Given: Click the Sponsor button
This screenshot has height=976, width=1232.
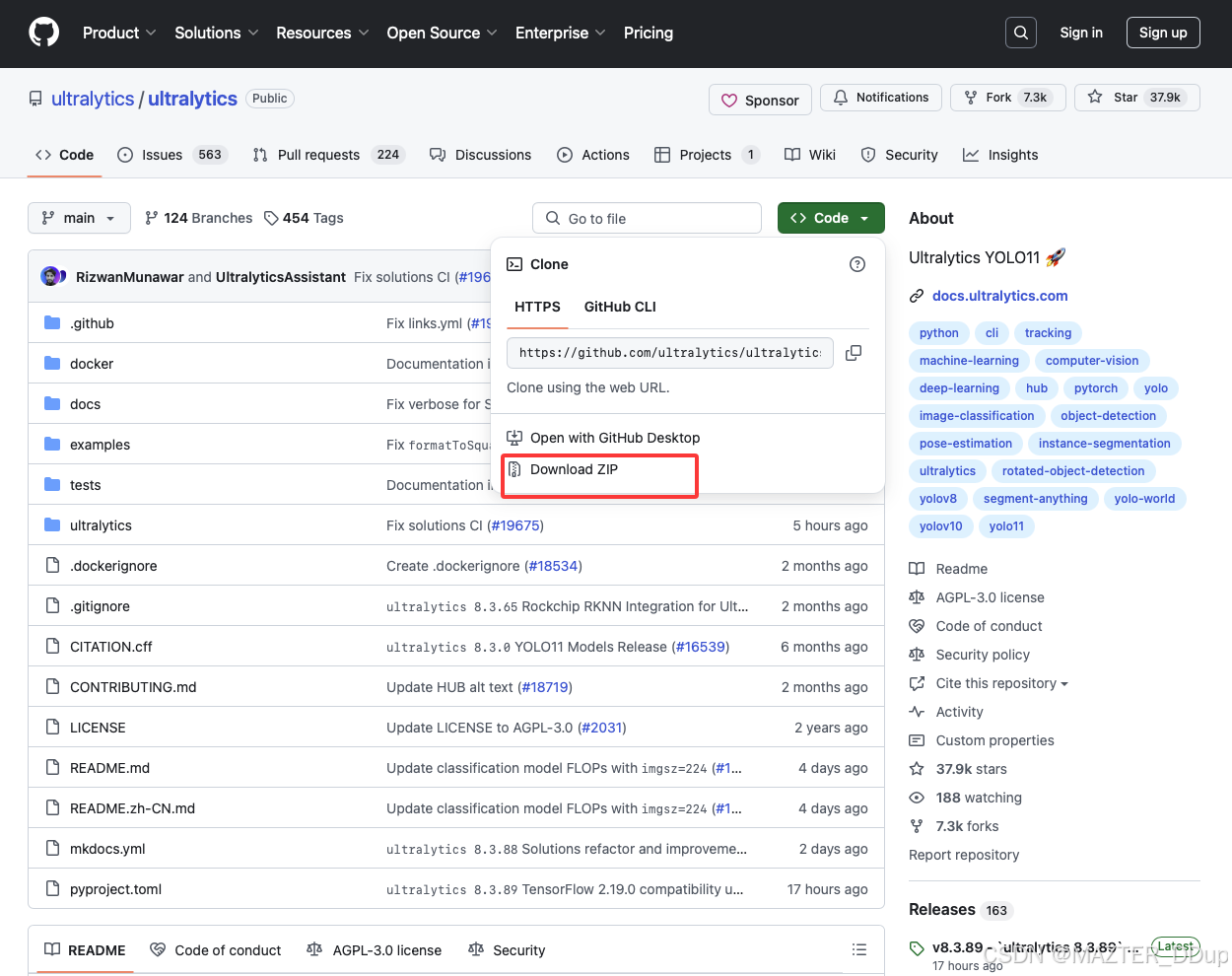Looking at the screenshot, I should pyautogui.click(x=761, y=101).
